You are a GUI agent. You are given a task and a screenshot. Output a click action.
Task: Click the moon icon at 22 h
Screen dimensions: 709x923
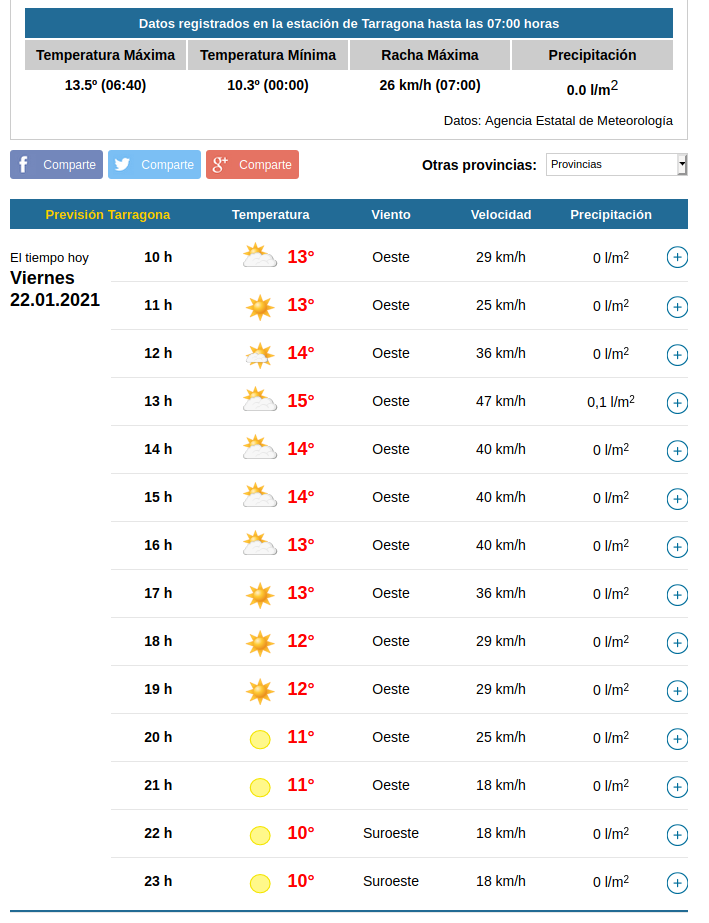(x=259, y=835)
